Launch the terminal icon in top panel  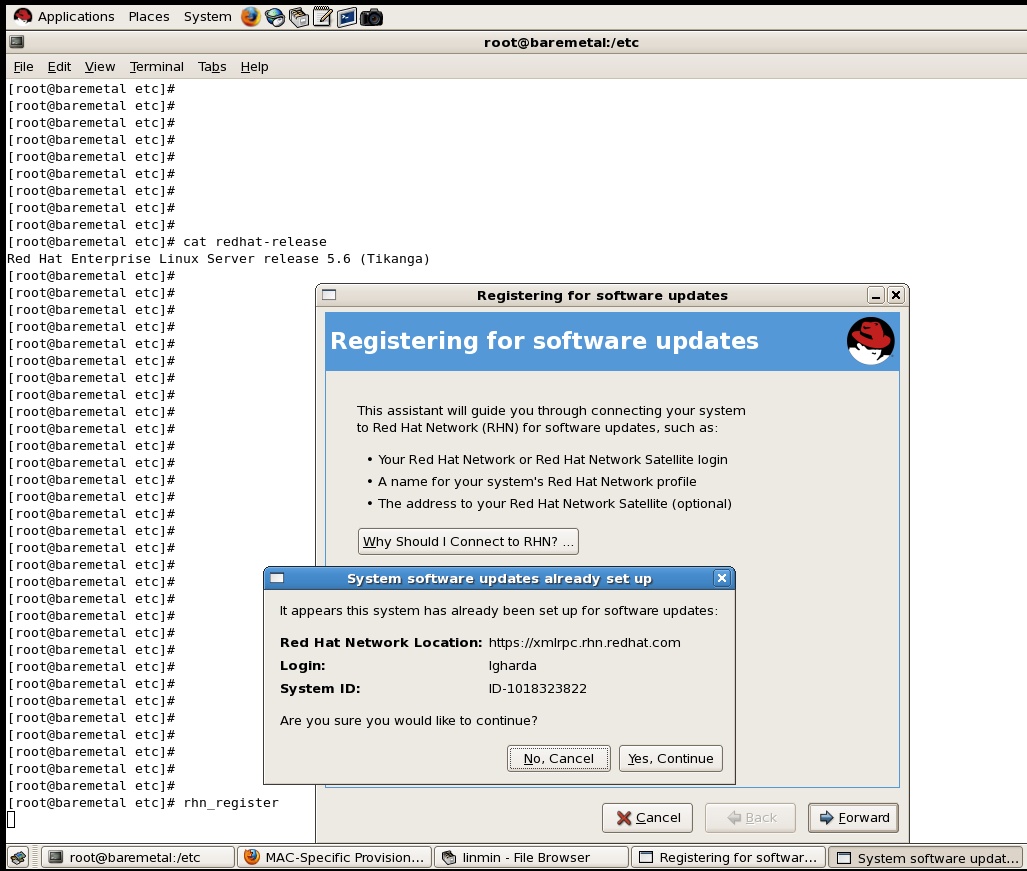pyautogui.click(x=347, y=17)
